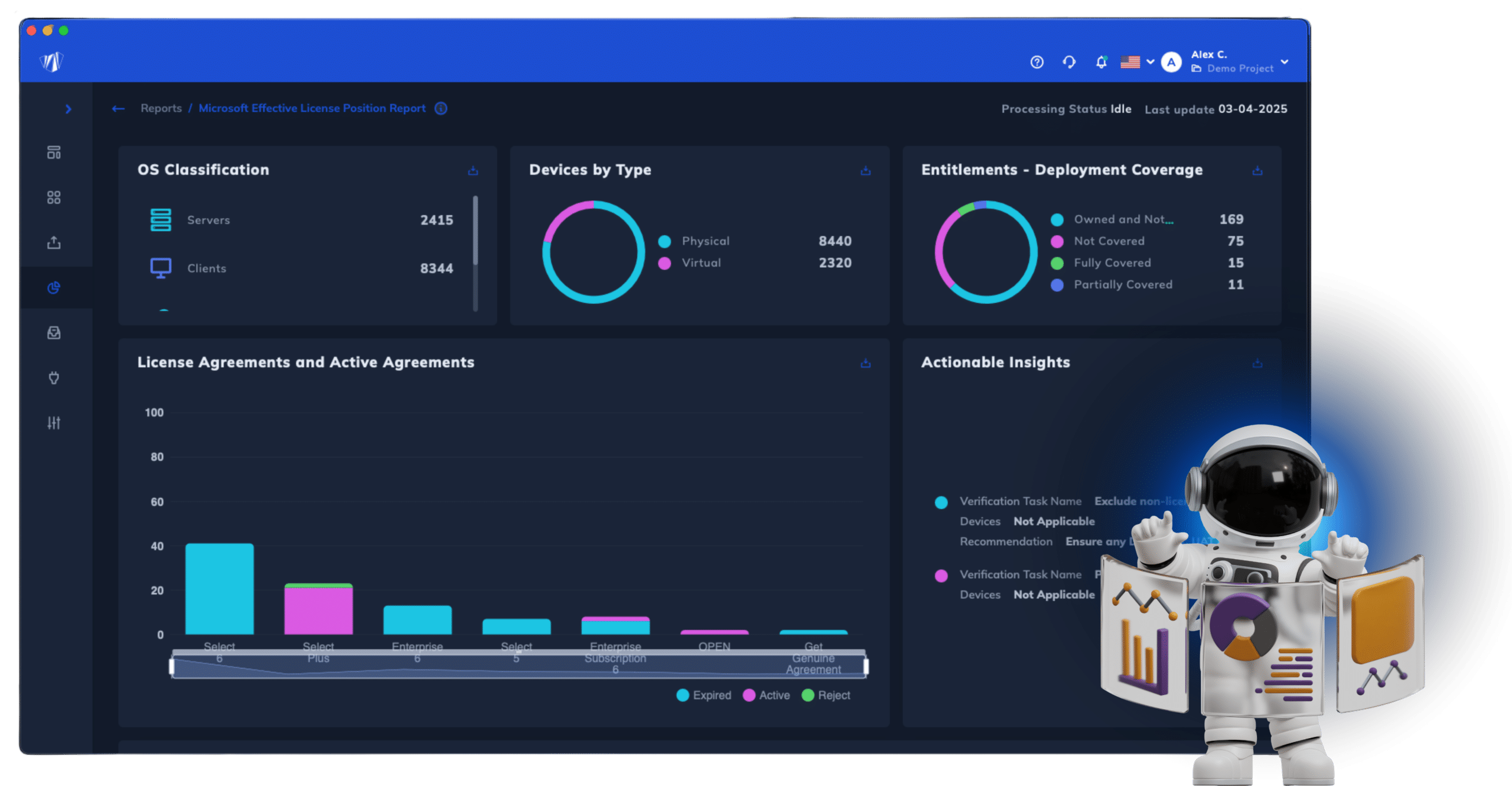1512x786 pixels.
Task: Click the left handle of chart range slider
Action: click(x=172, y=667)
